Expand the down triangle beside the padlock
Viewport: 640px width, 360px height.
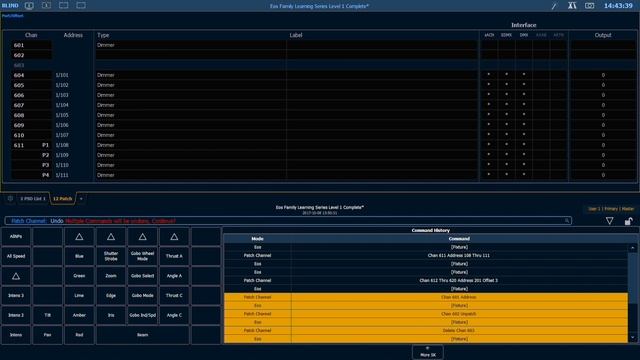pos(609,221)
